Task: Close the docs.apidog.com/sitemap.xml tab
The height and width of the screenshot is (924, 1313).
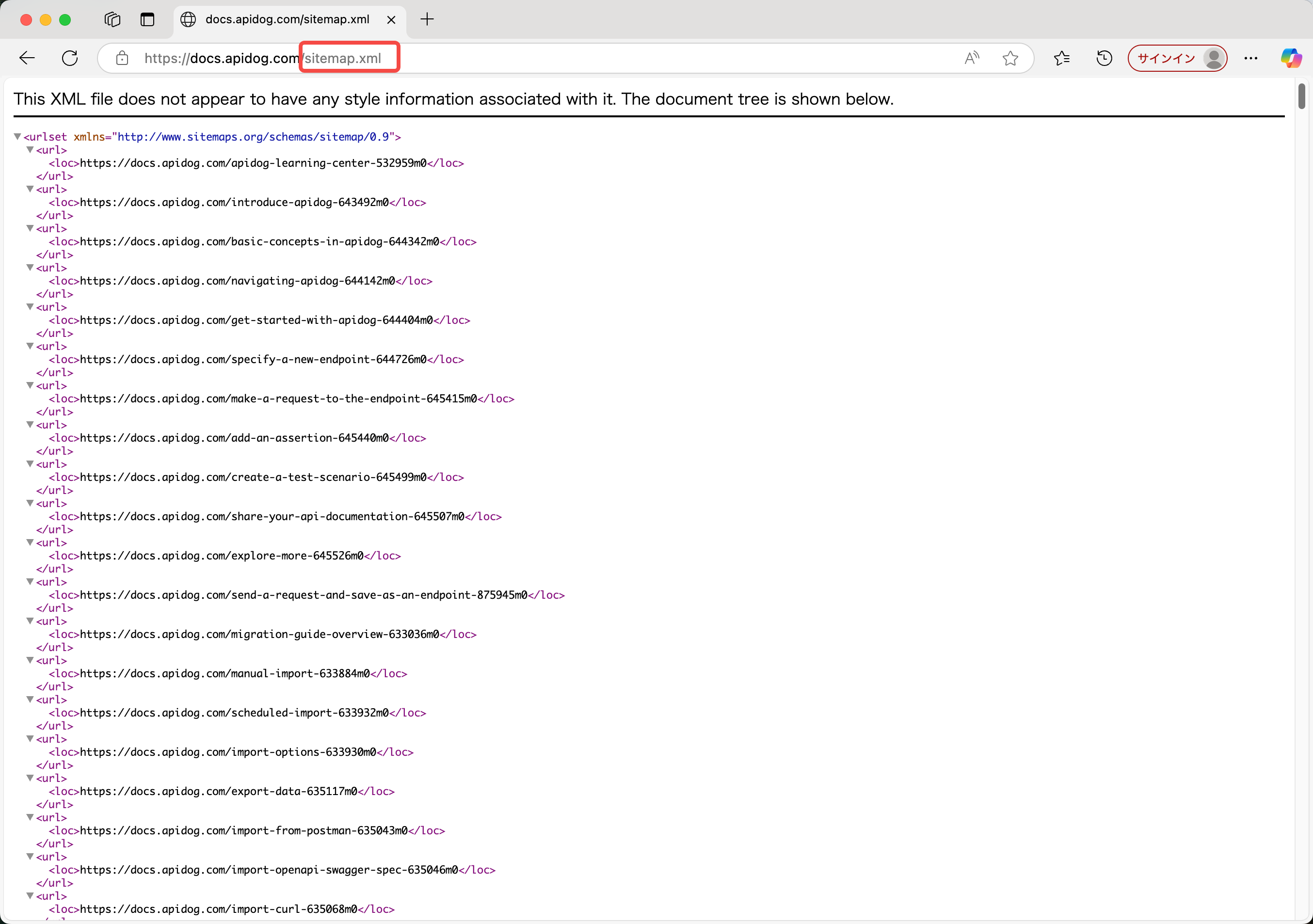Action: point(391,19)
